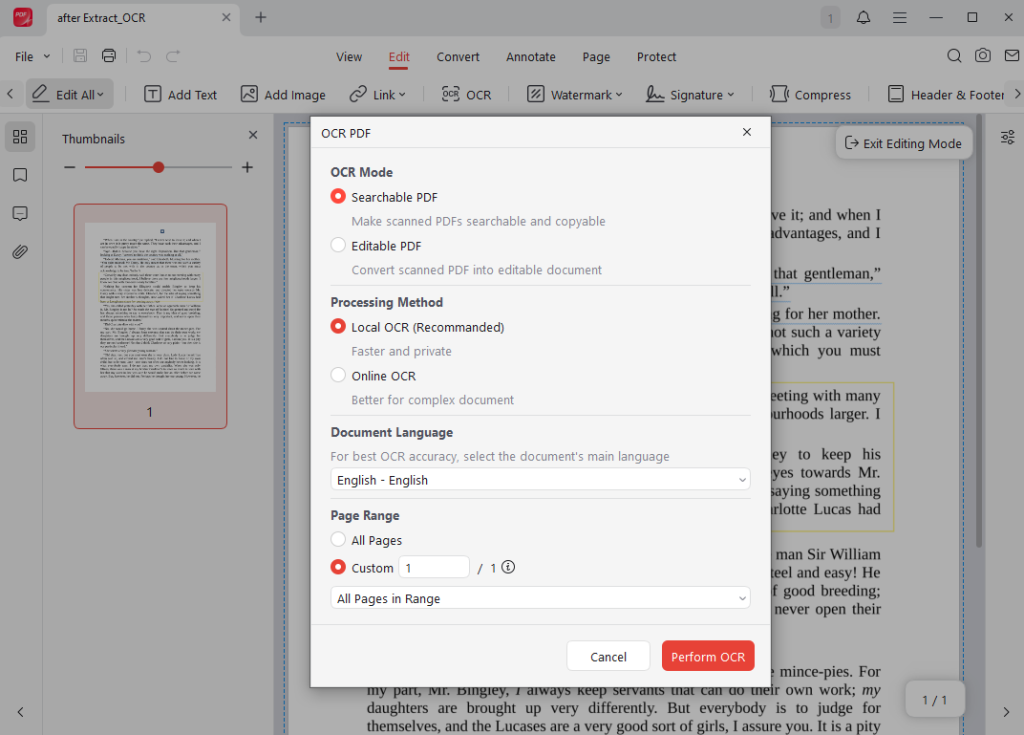This screenshot has height=735, width=1024.
Task: Click the custom page range field
Action: (434, 567)
